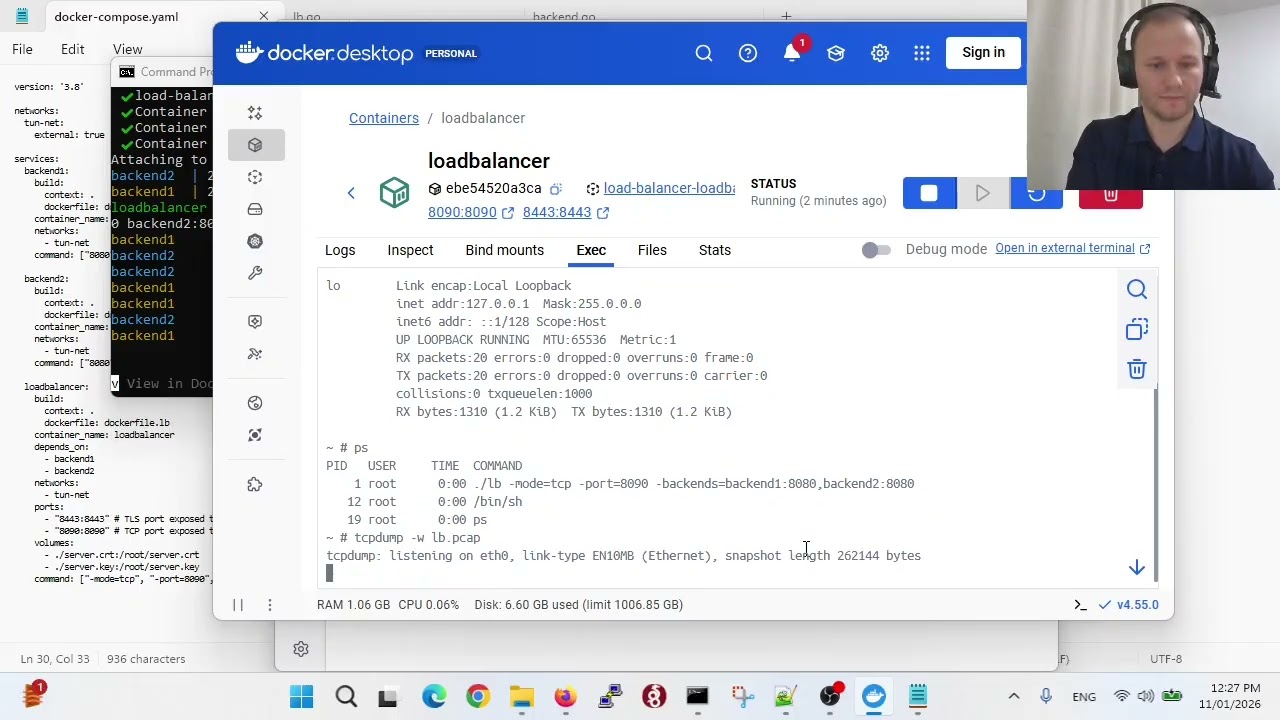Open Docker Desktop whale in taskbar
The height and width of the screenshot is (720, 1280).
pos(874,696)
